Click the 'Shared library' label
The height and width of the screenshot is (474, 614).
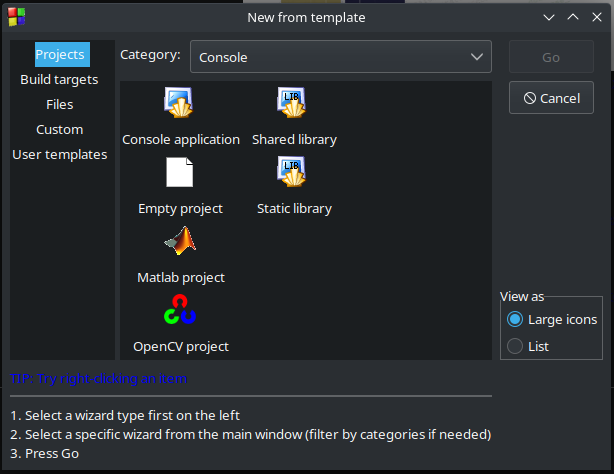point(294,139)
